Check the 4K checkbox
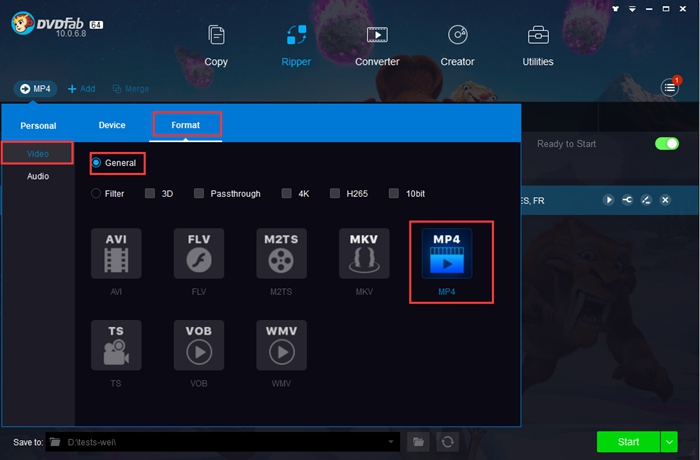The width and height of the screenshot is (700, 460). [287, 193]
